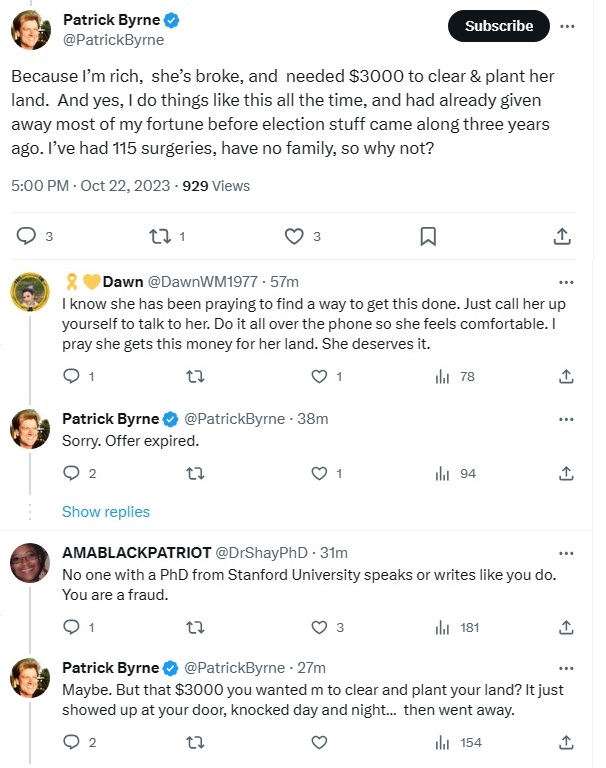Screen dimensions: 606x768
Task: Share AMABLACKPATRIOT's tweet
Action: [x=566, y=627]
